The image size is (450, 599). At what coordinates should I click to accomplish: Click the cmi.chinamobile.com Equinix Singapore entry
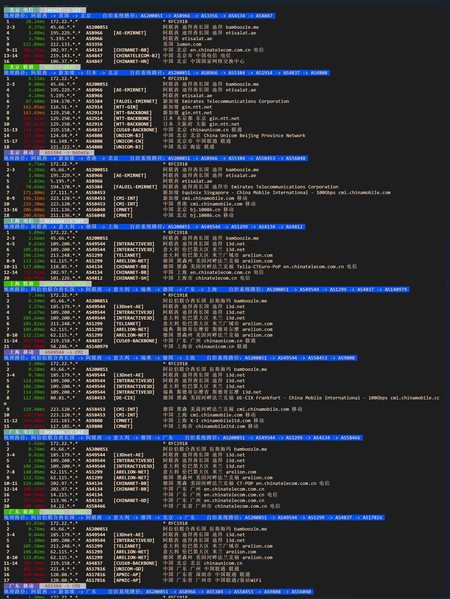[x=284, y=193]
